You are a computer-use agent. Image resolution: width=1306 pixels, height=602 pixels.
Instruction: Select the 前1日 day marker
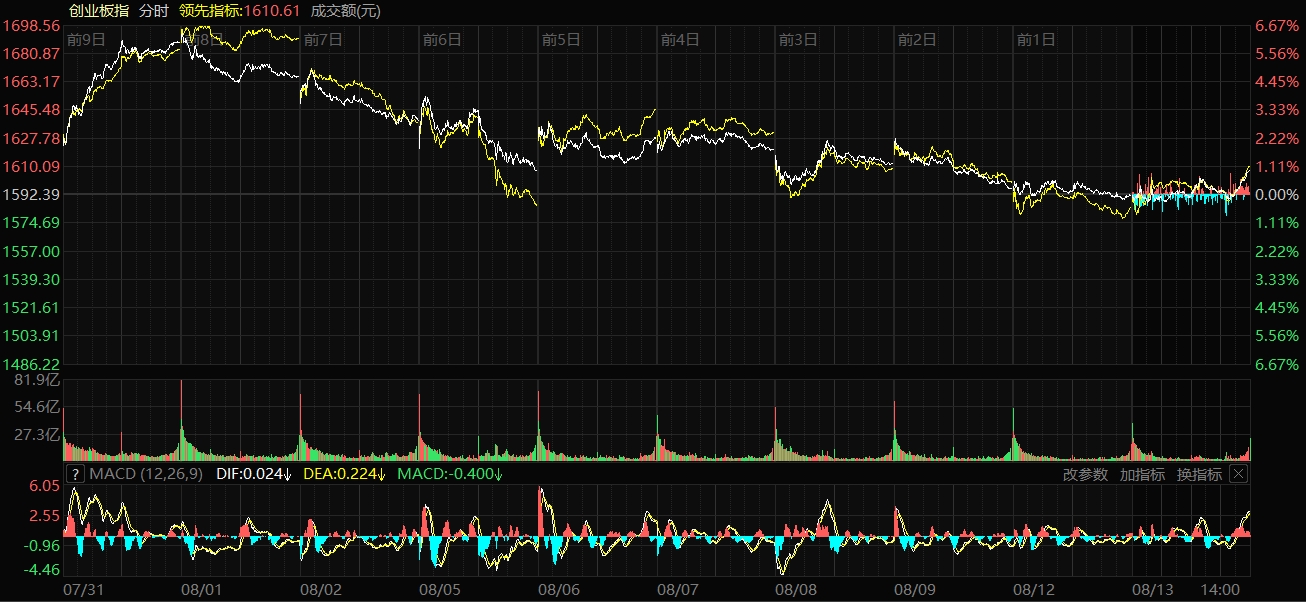pyautogui.click(x=1037, y=40)
